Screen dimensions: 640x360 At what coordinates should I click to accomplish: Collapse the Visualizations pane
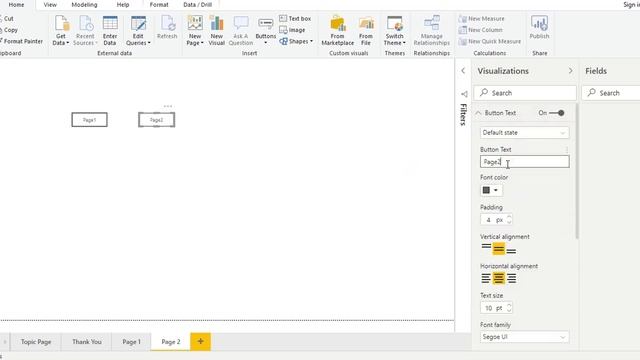[570, 71]
